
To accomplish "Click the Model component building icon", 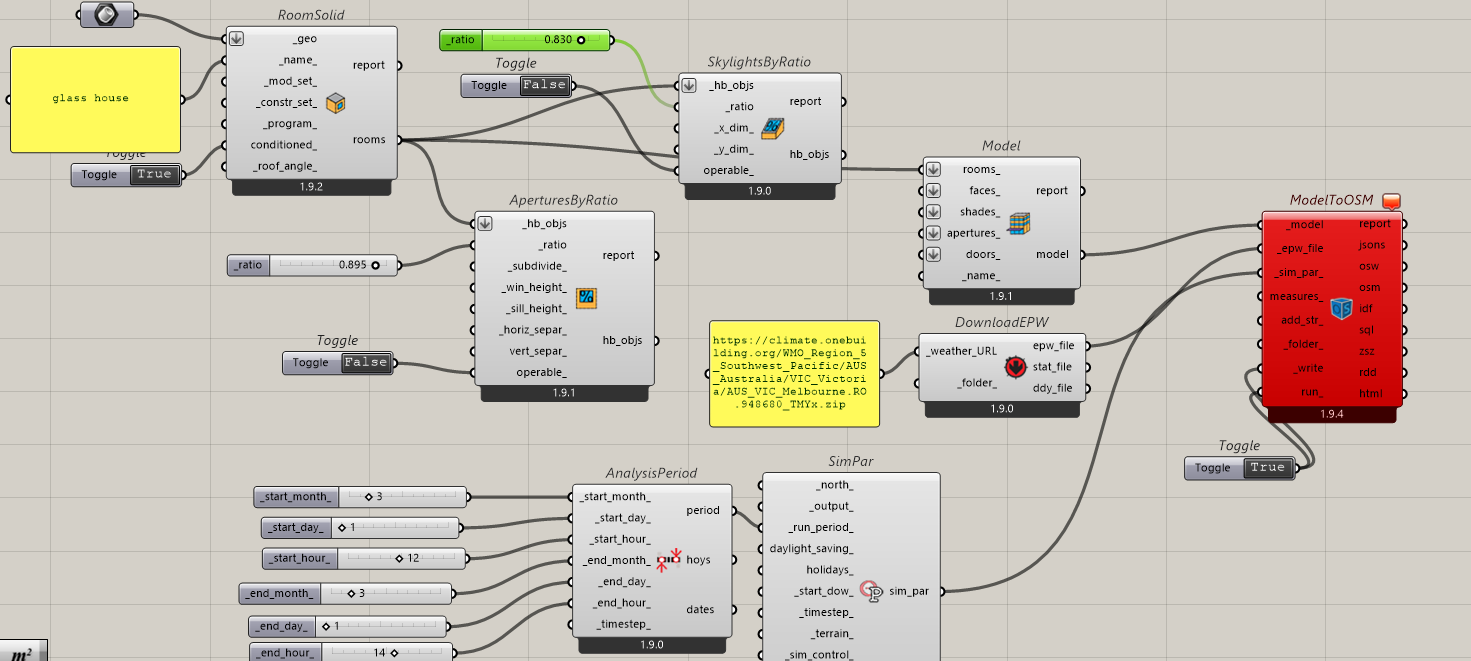I will [x=1019, y=223].
